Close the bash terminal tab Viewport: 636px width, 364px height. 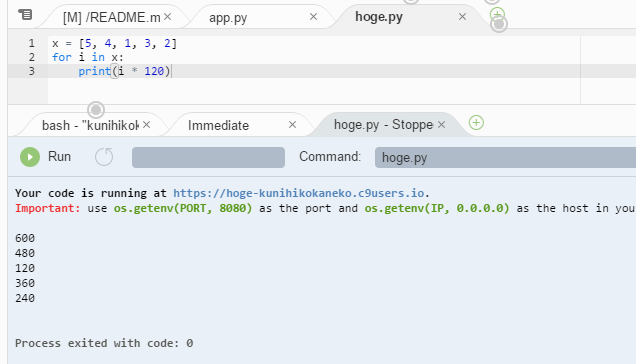click(x=147, y=125)
